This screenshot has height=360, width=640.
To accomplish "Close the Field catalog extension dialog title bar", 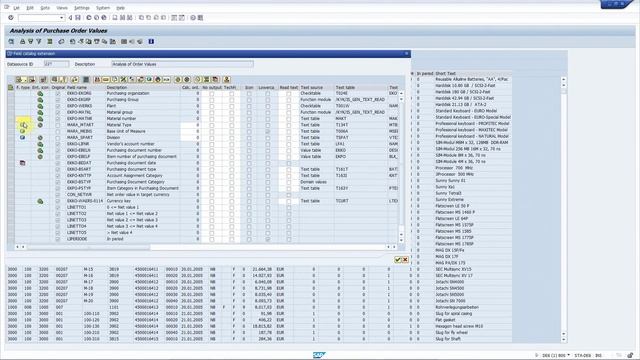I will [x=407, y=53].
